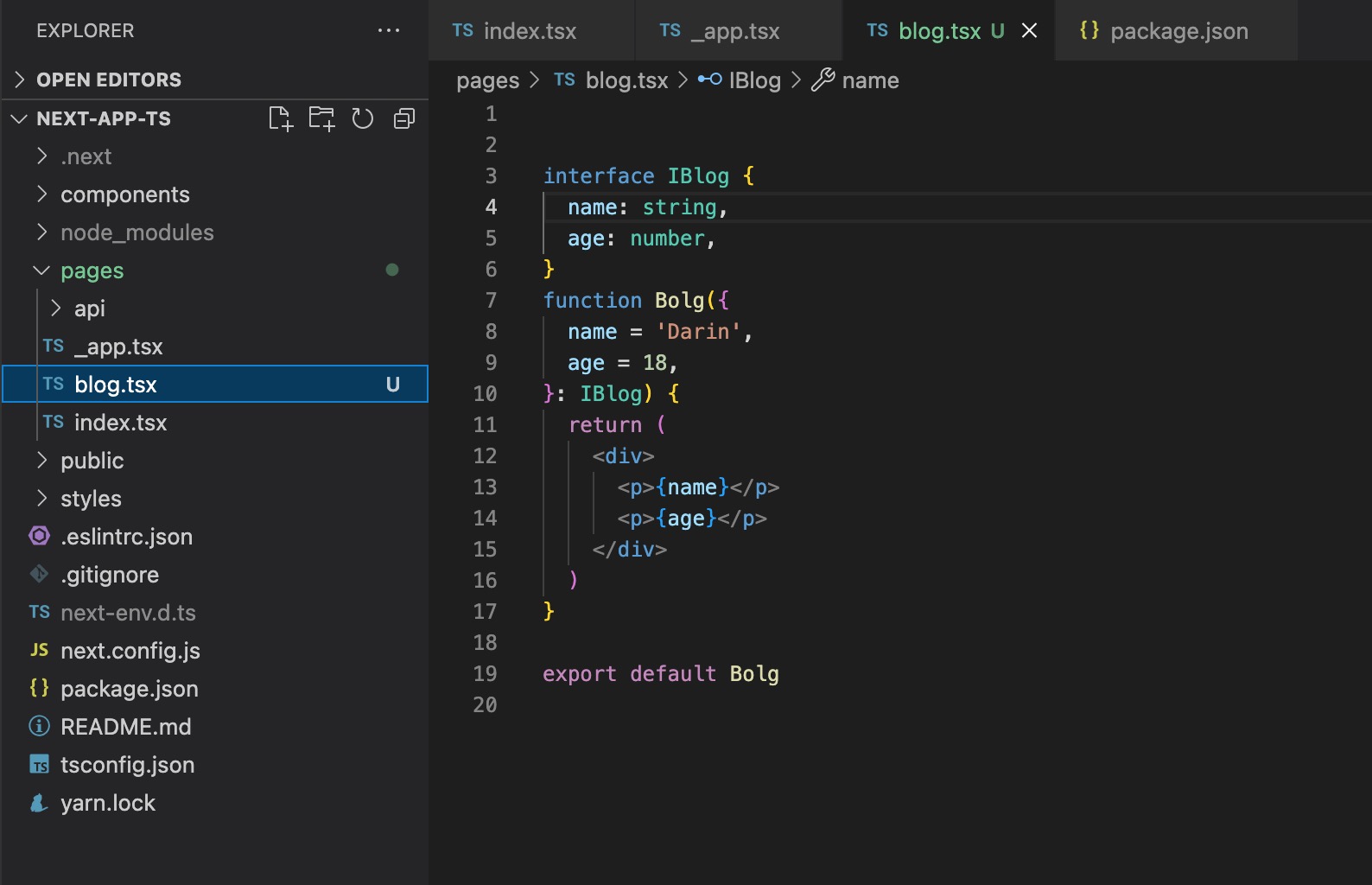Expand the components folder
This screenshot has width=1372, height=885.
(x=41, y=194)
